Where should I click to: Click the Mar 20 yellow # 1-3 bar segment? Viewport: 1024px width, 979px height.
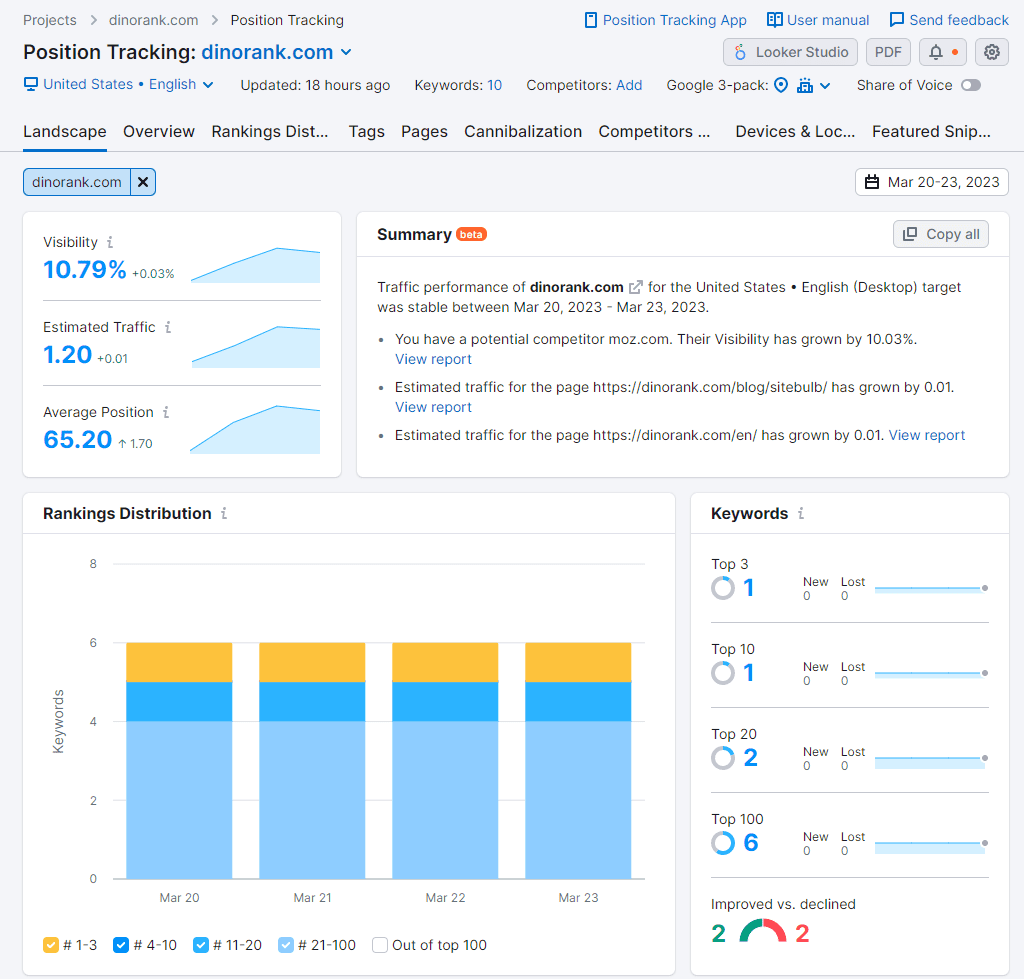[179, 662]
